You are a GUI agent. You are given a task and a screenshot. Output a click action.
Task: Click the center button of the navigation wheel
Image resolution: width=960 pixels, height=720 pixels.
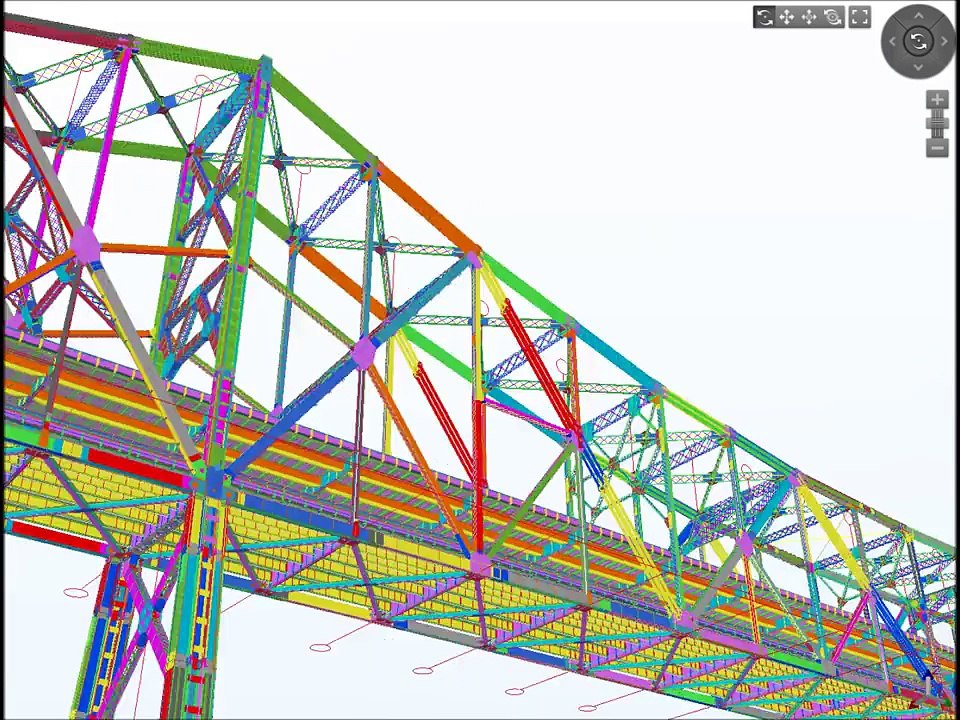[x=918, y=42]
